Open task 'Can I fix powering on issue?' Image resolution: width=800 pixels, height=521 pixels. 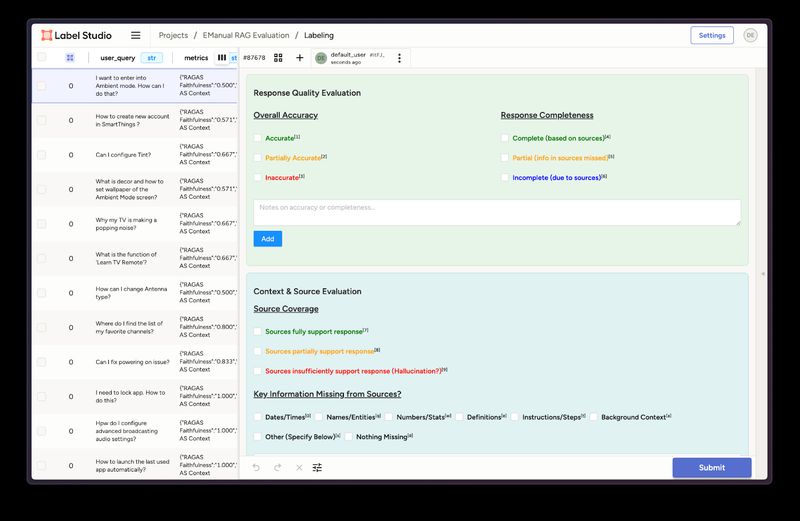[x=133, y=362]
